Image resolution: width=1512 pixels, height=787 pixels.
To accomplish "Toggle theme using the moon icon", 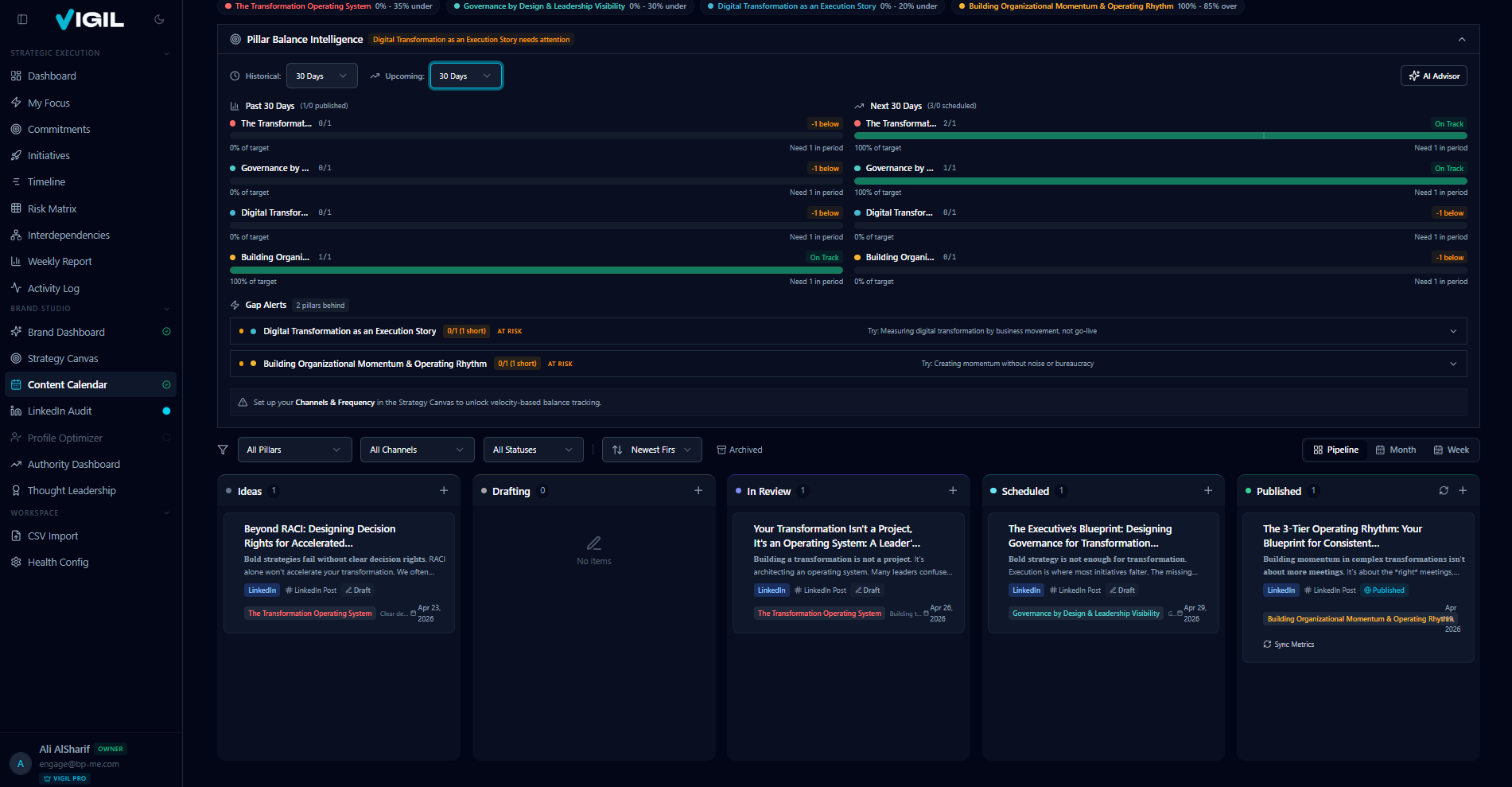I will point(159,18).
